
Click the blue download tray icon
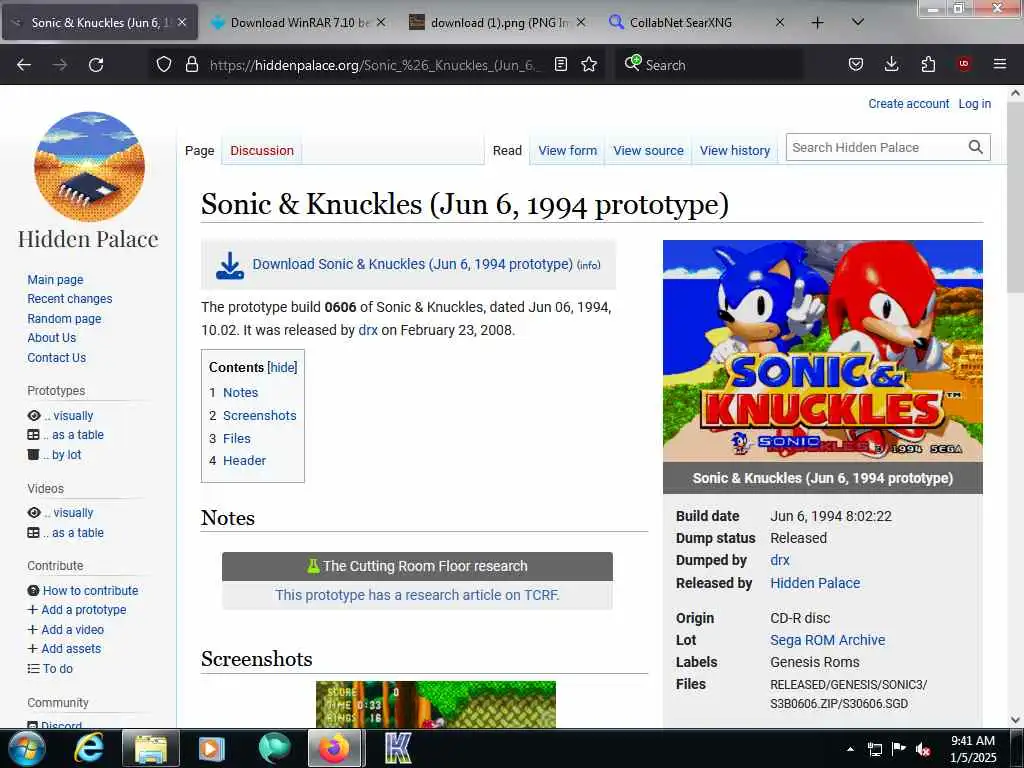[230, 265]
